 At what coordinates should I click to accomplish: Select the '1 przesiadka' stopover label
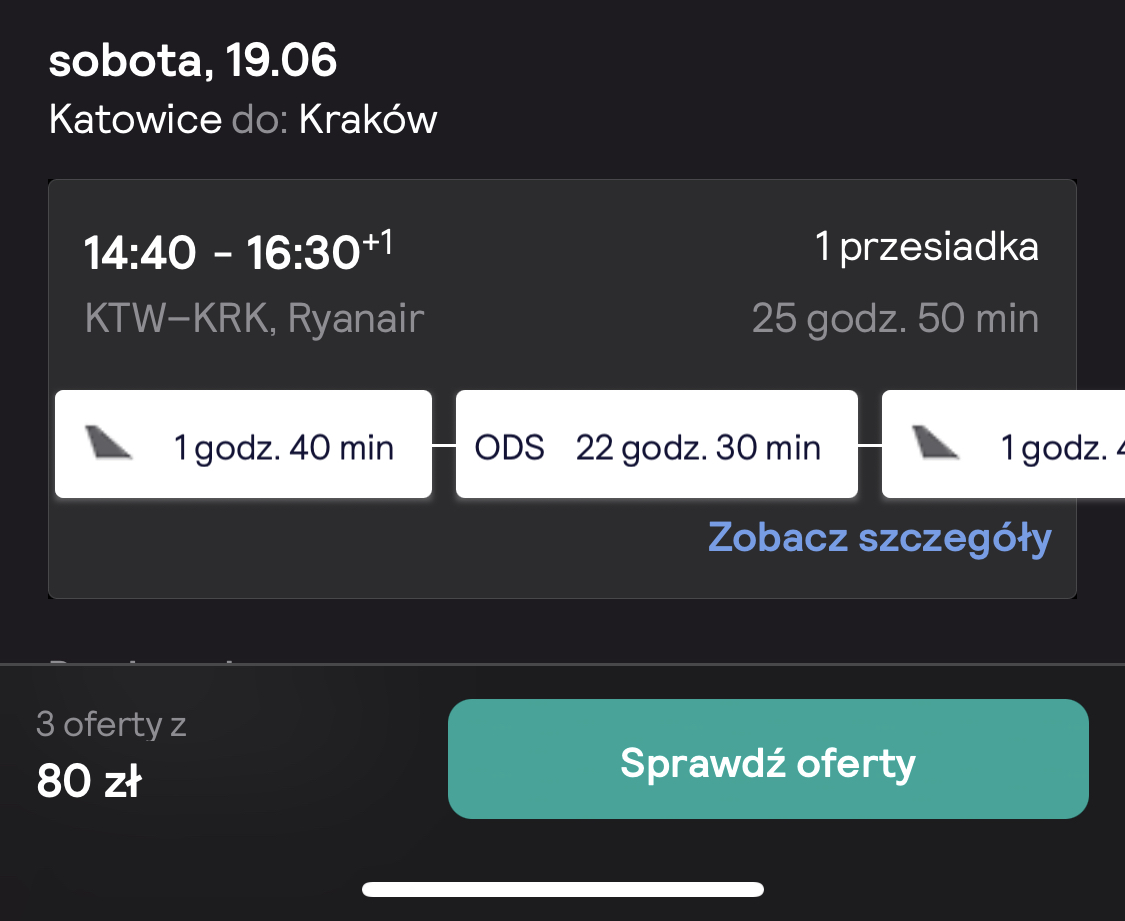tap(927, 247)
